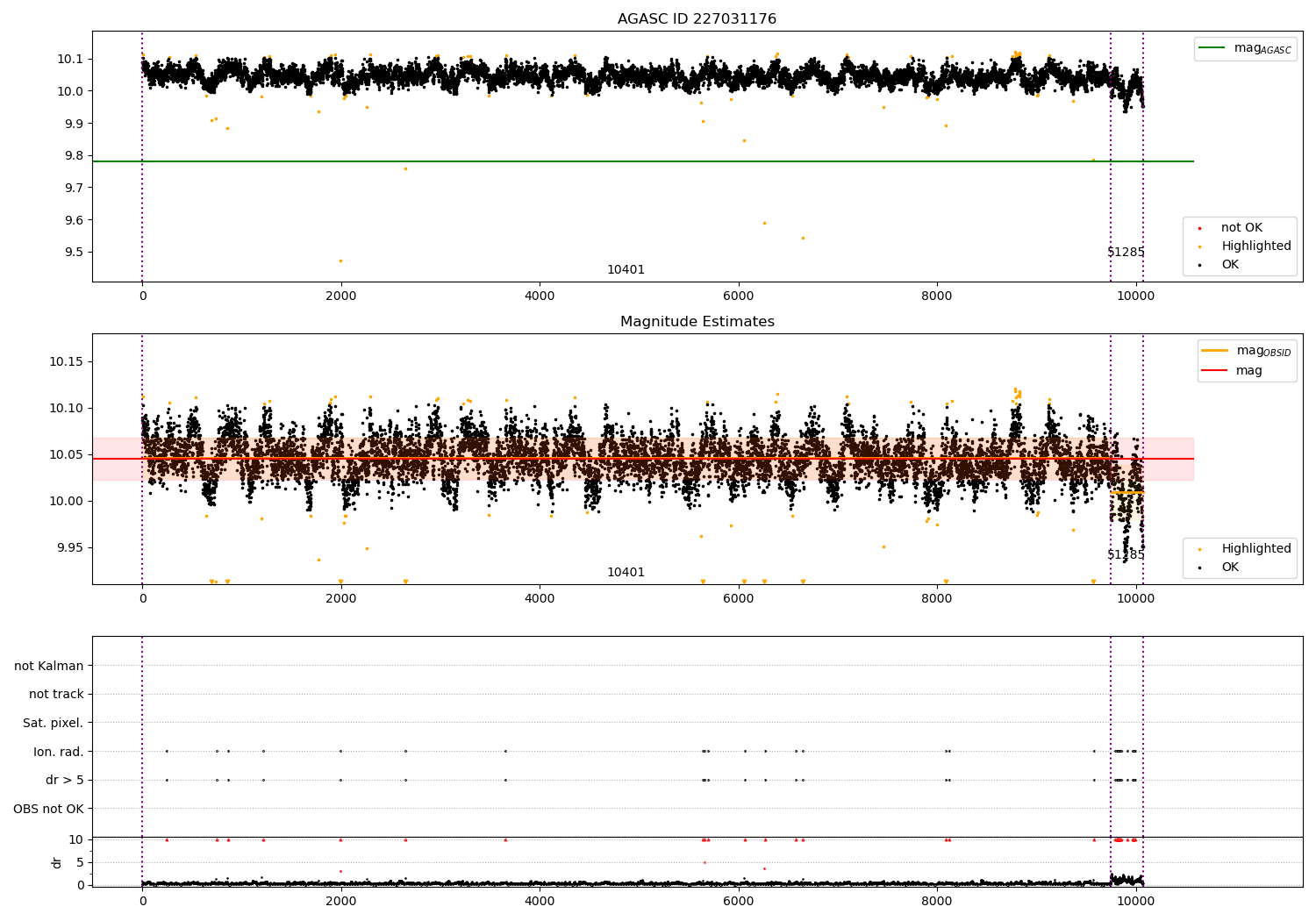
Task: Select the 5 tick label on the dr axis
Action: pos(81,862)
